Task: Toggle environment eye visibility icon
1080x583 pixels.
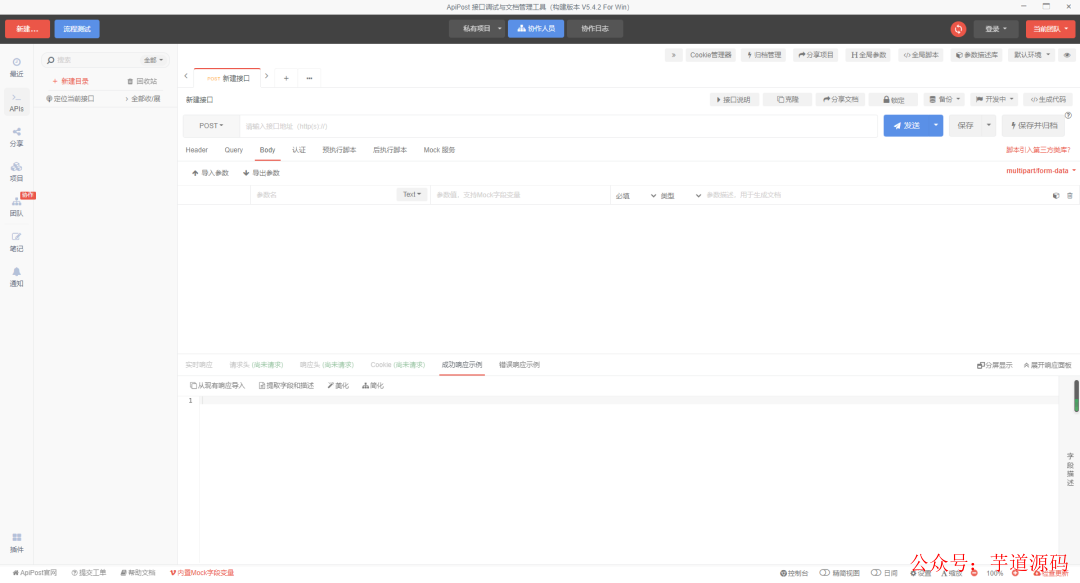Action: tap(1067, 55)
